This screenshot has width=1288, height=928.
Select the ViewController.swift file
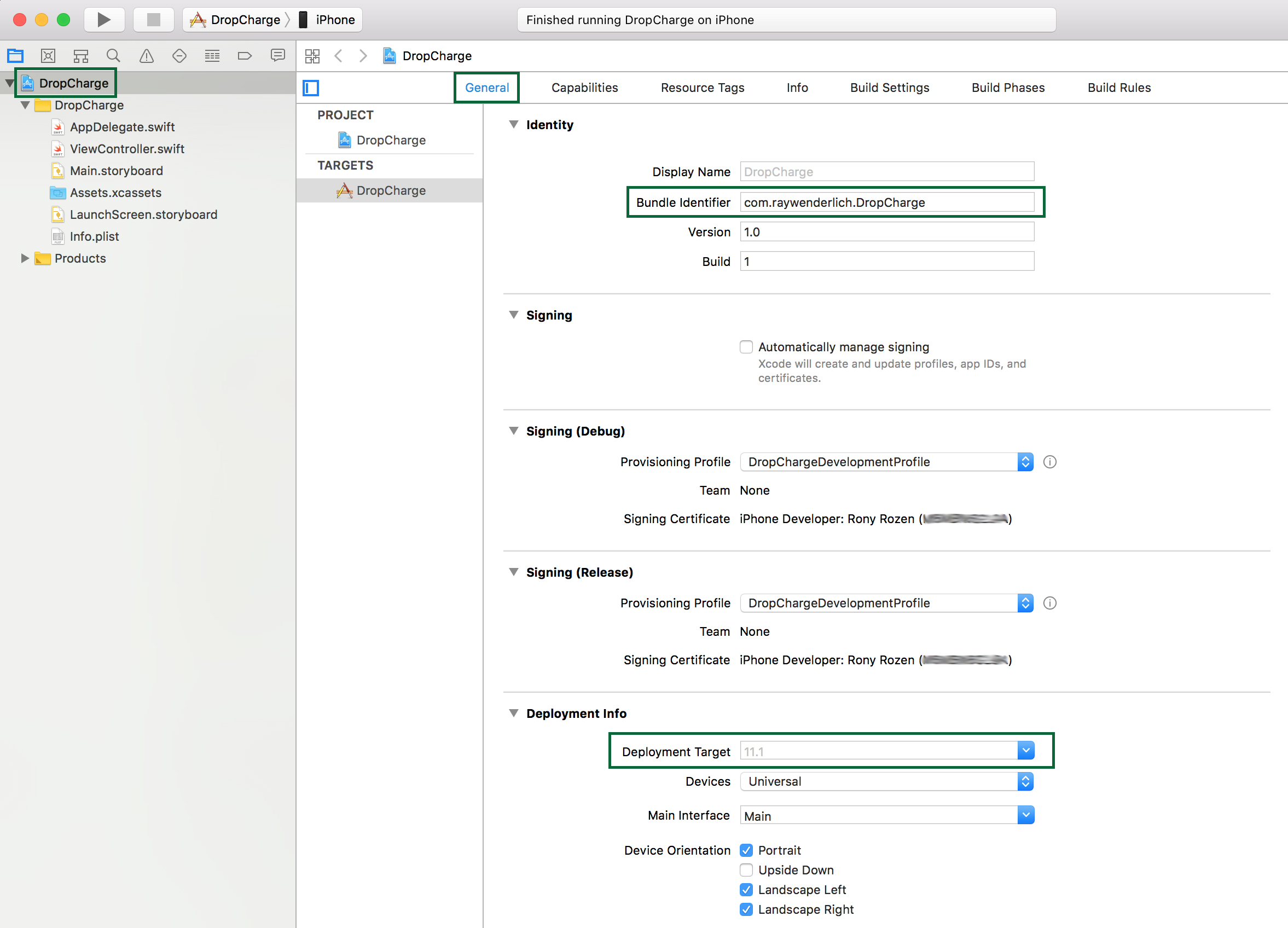click(x=127, y=149)
